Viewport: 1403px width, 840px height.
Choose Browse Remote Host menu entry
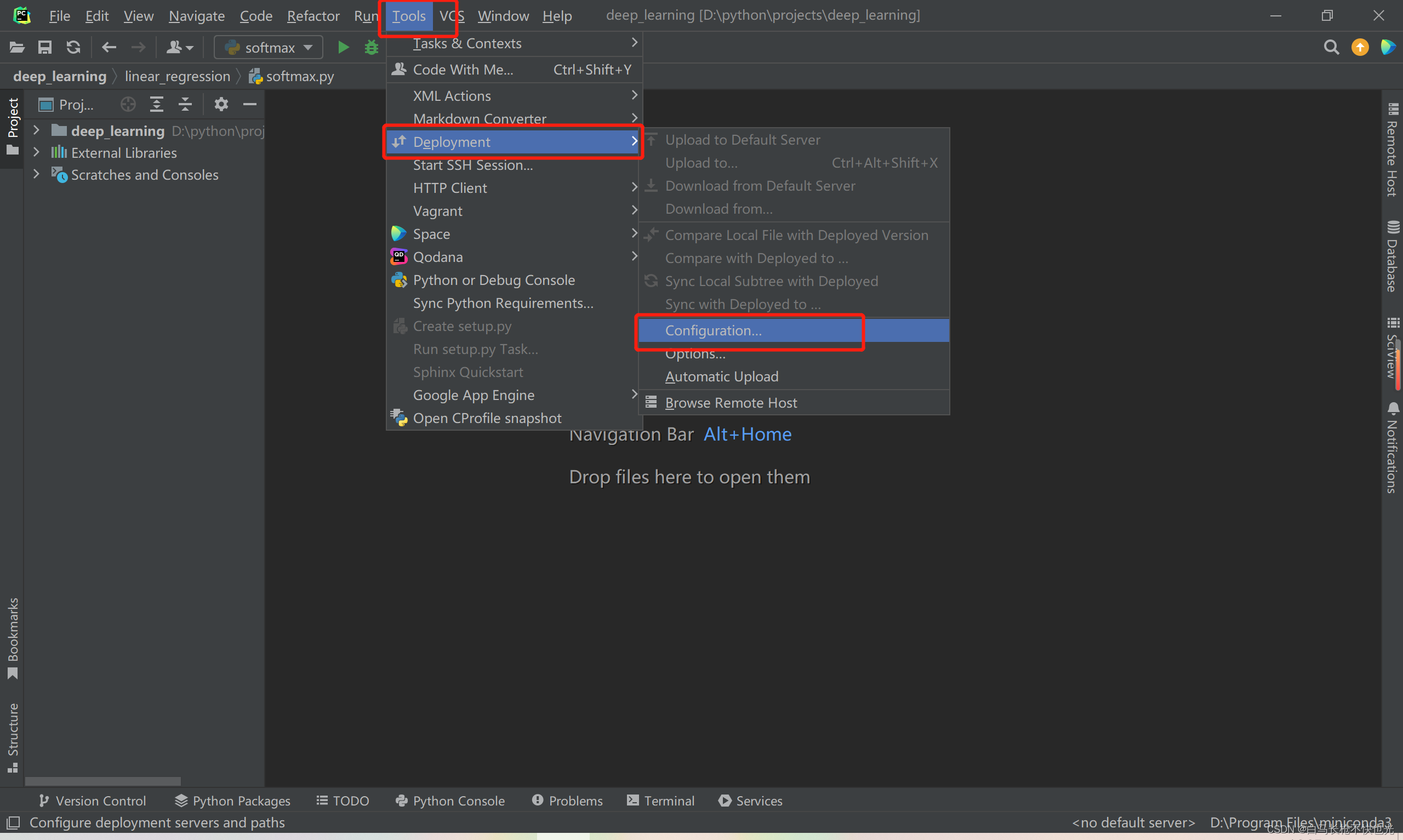(x=731, y=403)
